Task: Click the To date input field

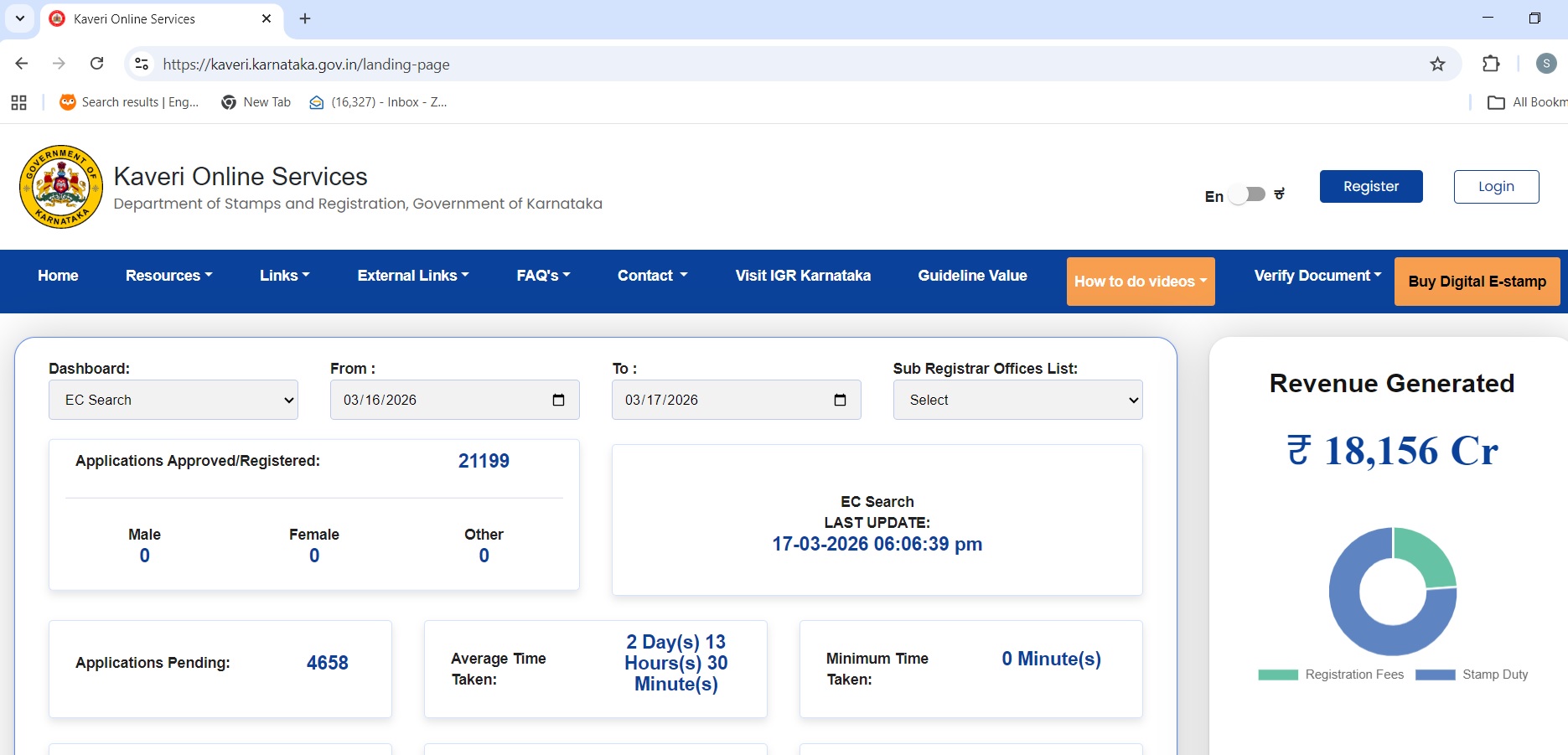Action: [737, 400]
